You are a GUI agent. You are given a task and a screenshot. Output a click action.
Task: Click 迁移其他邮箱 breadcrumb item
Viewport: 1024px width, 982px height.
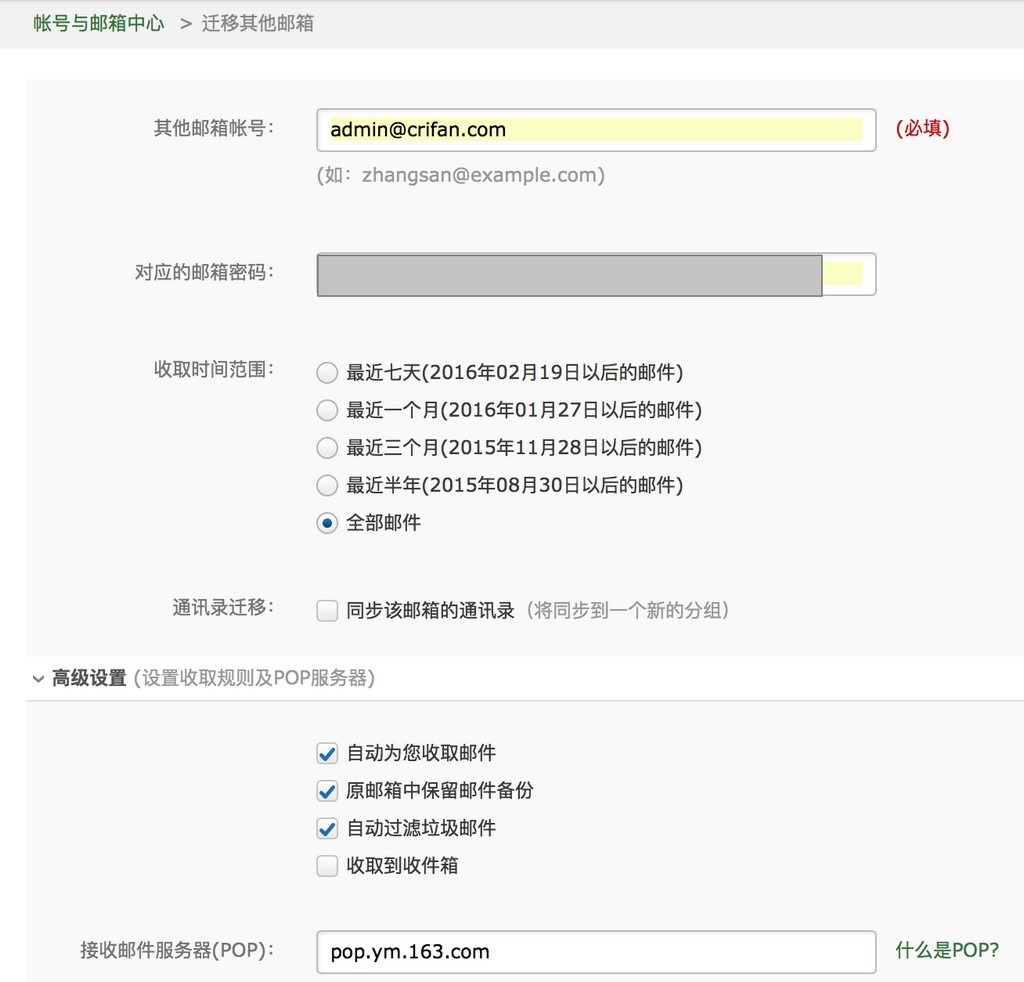click(258, 22)
